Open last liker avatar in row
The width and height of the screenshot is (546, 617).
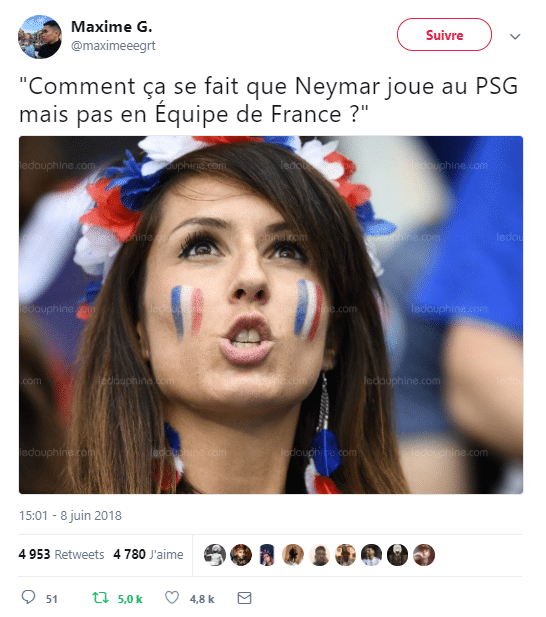pos(424,555)
